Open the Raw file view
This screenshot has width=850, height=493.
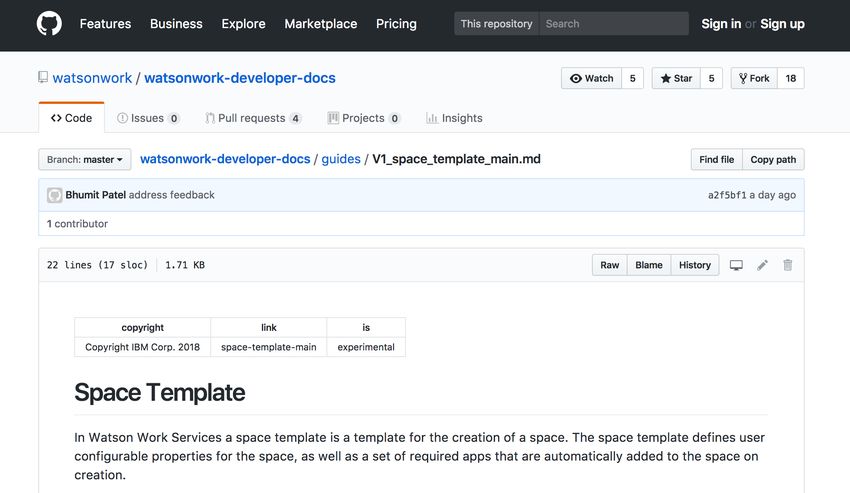pyautogui.click(x=609, y=265)
